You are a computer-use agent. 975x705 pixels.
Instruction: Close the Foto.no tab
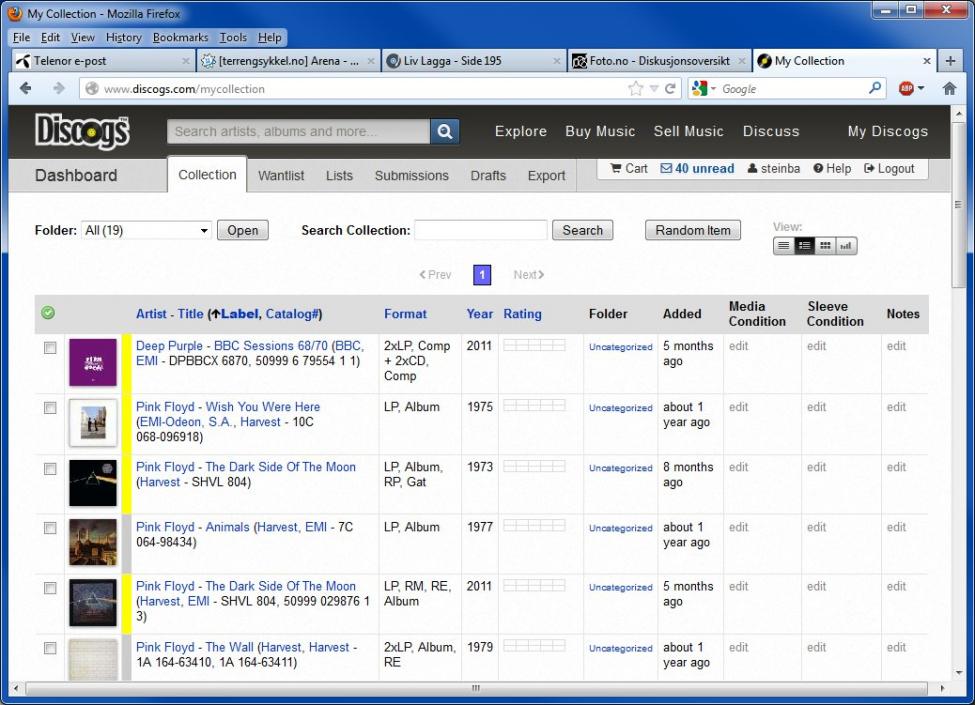pos(741,61)
